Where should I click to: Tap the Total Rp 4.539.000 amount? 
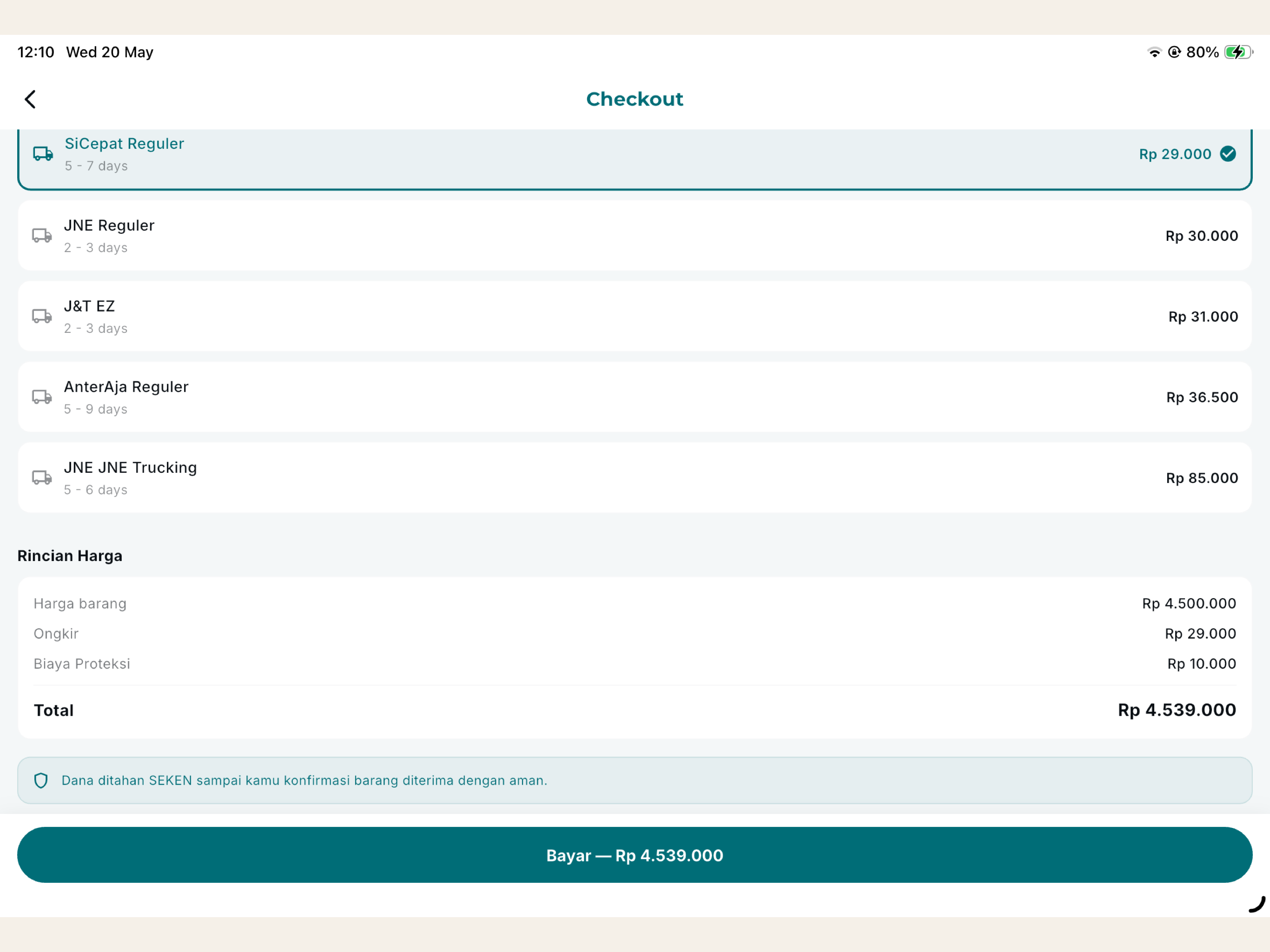coord(1177,710)
